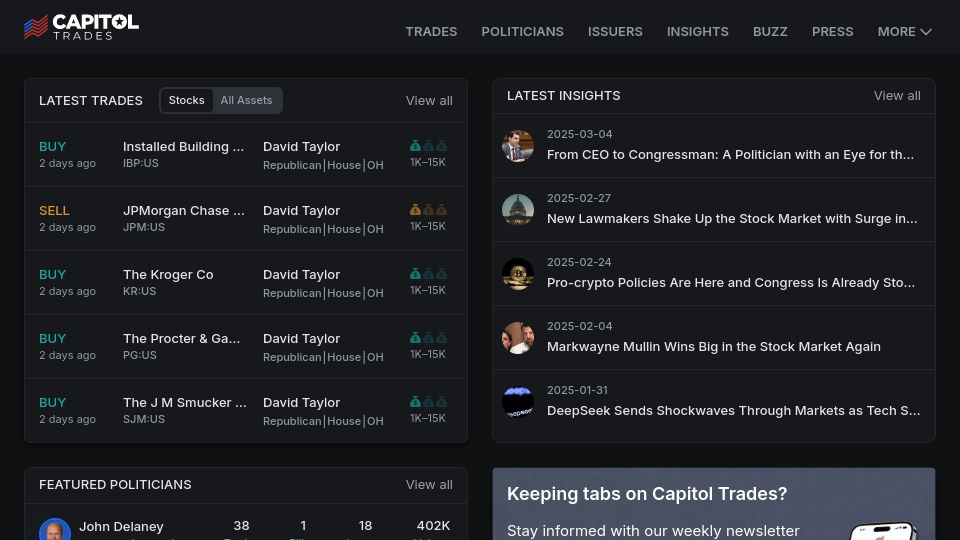Image resolution: width=960 pixels, height=540 pixels.
Task: Click orange money bag icons for JPM sell
Action: pyautogui.click(x=429, y=209)
